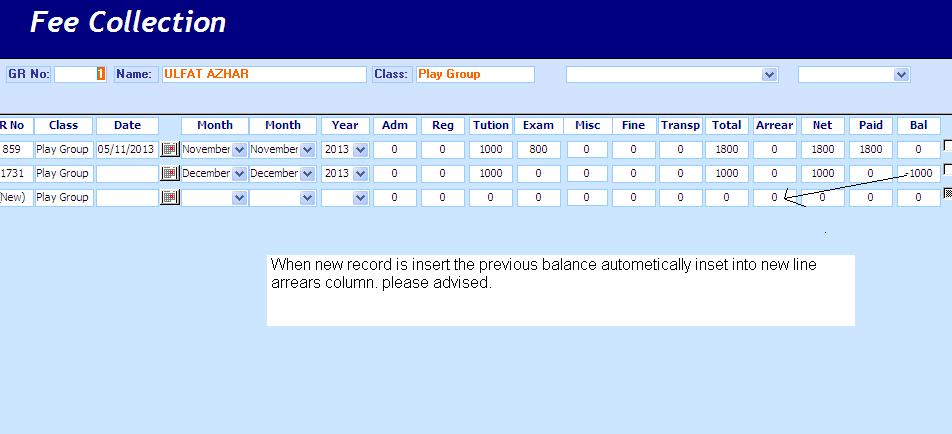Tick the checkbox at the end of the 859 row

coord(948,146)
